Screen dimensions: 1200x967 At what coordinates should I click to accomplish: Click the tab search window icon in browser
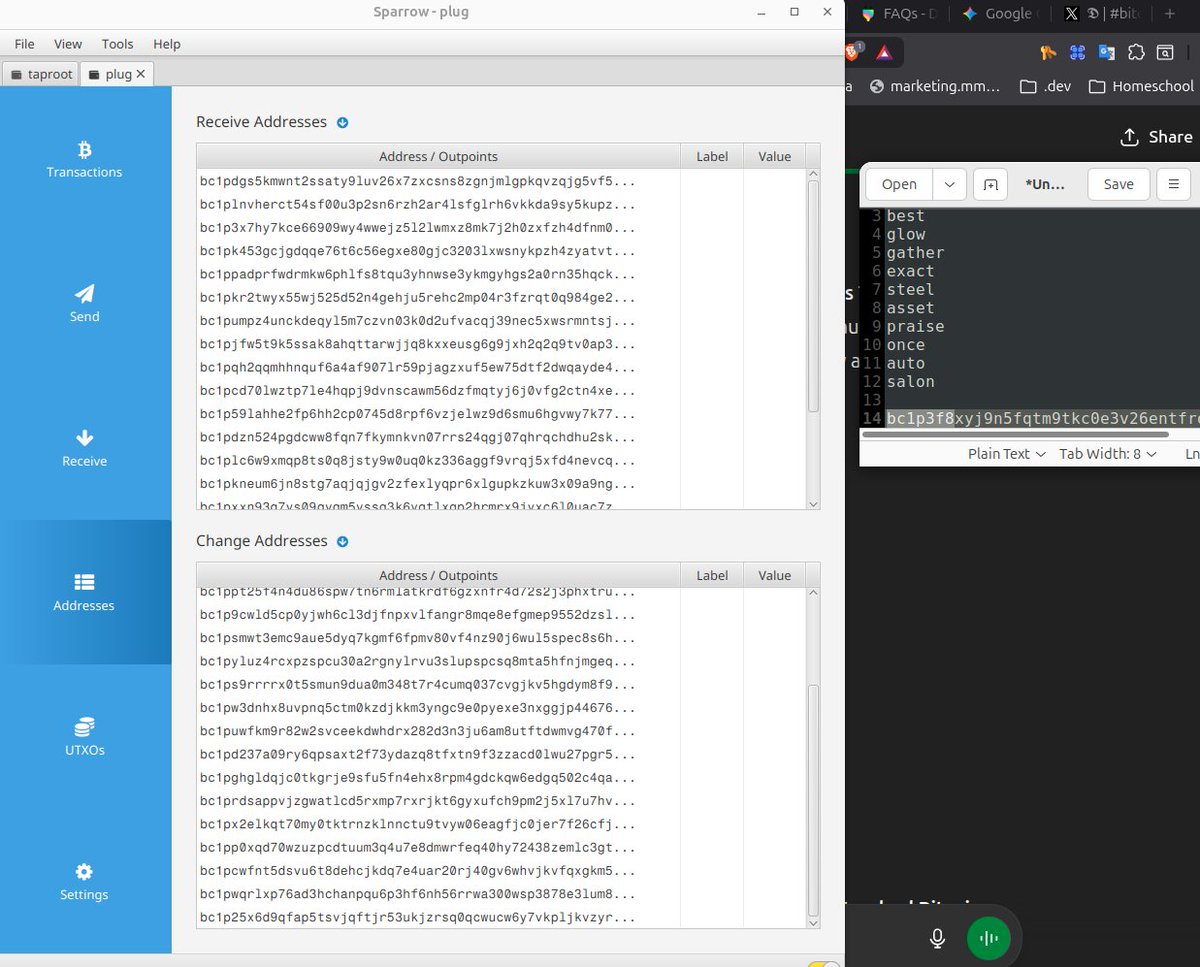point(1165,53)
